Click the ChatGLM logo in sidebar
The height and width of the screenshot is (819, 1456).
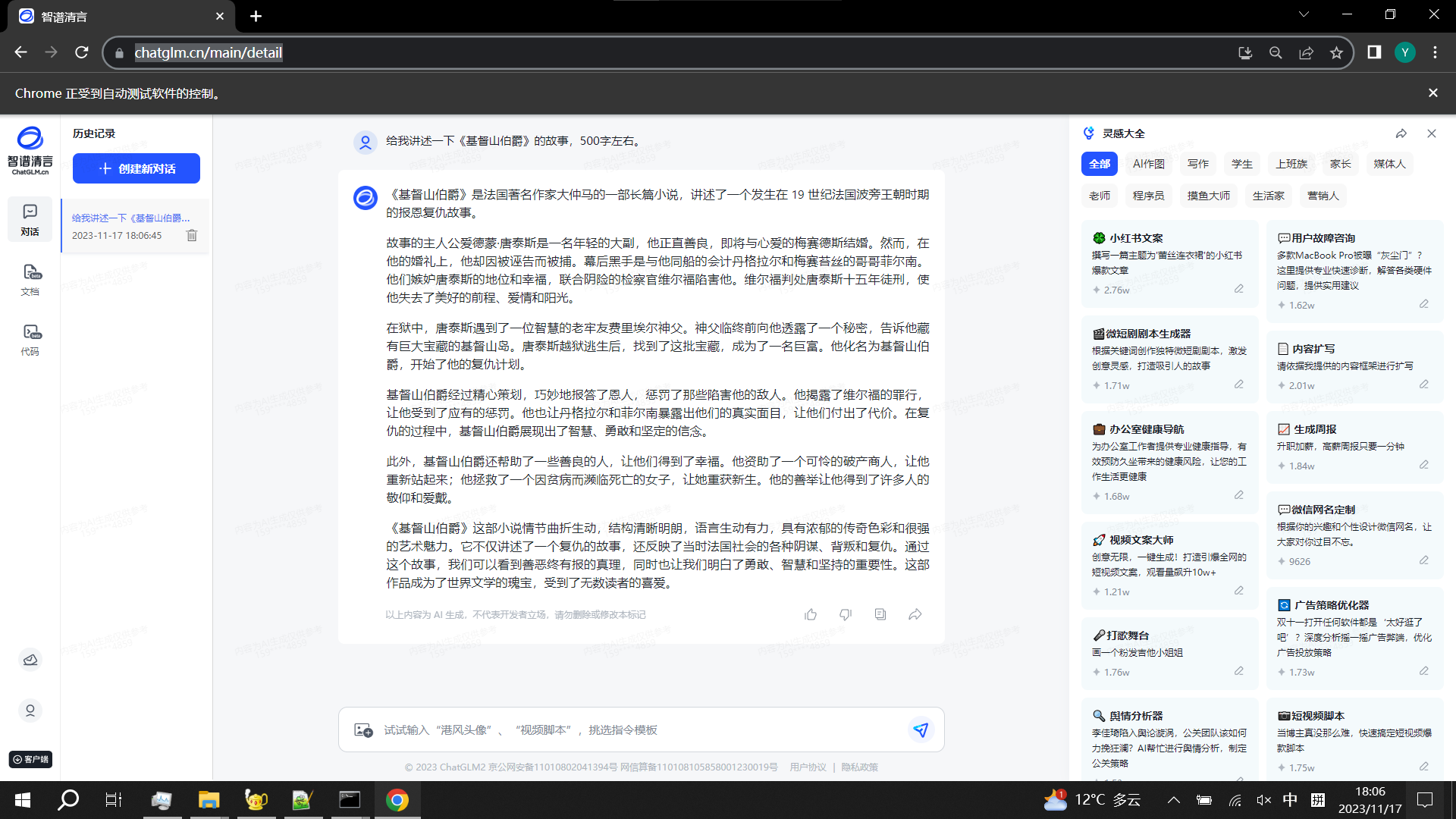[x=30, y=150]
